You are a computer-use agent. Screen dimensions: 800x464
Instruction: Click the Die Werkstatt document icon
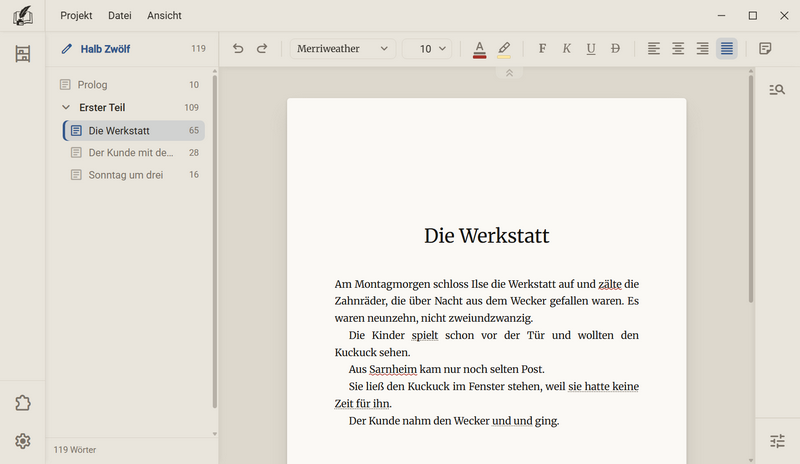pyautogui.click(x=76, y=131)
